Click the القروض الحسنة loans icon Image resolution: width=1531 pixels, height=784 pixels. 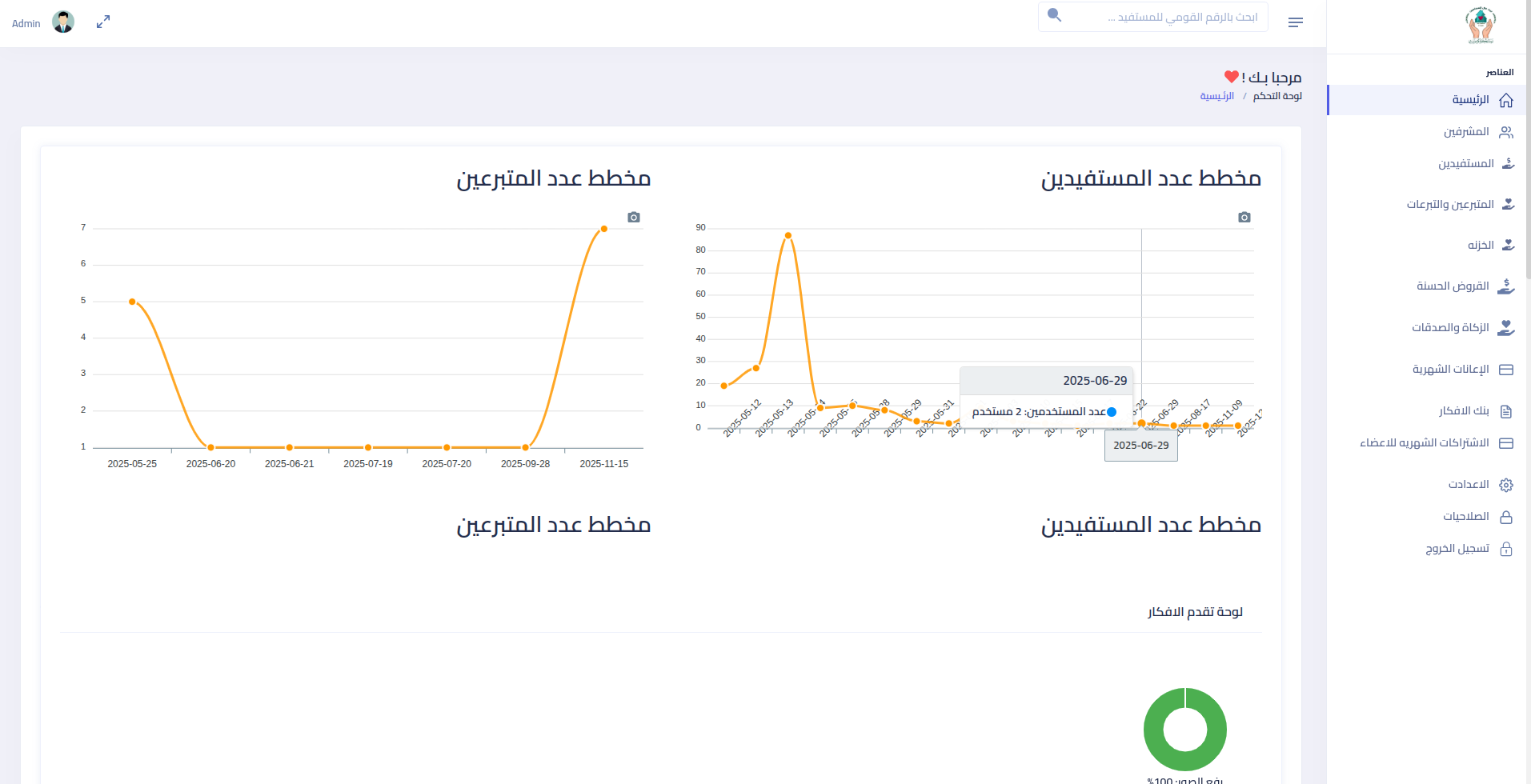coord(1506,286)
